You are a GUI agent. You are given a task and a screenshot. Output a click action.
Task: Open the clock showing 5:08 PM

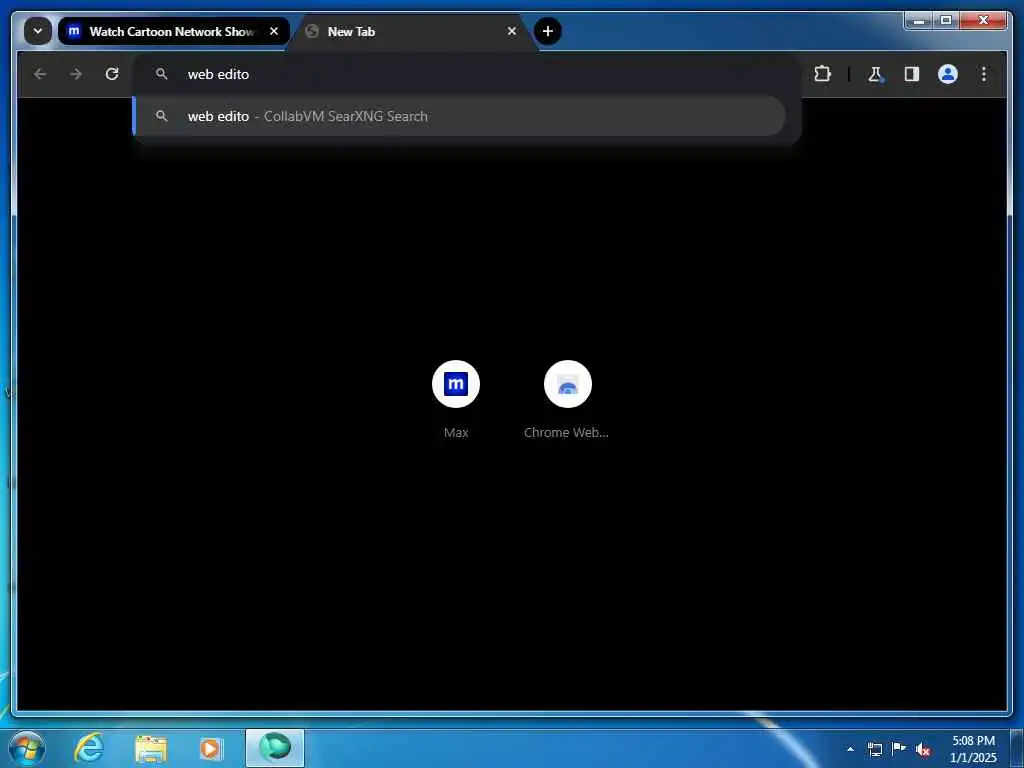pos(973,749)
